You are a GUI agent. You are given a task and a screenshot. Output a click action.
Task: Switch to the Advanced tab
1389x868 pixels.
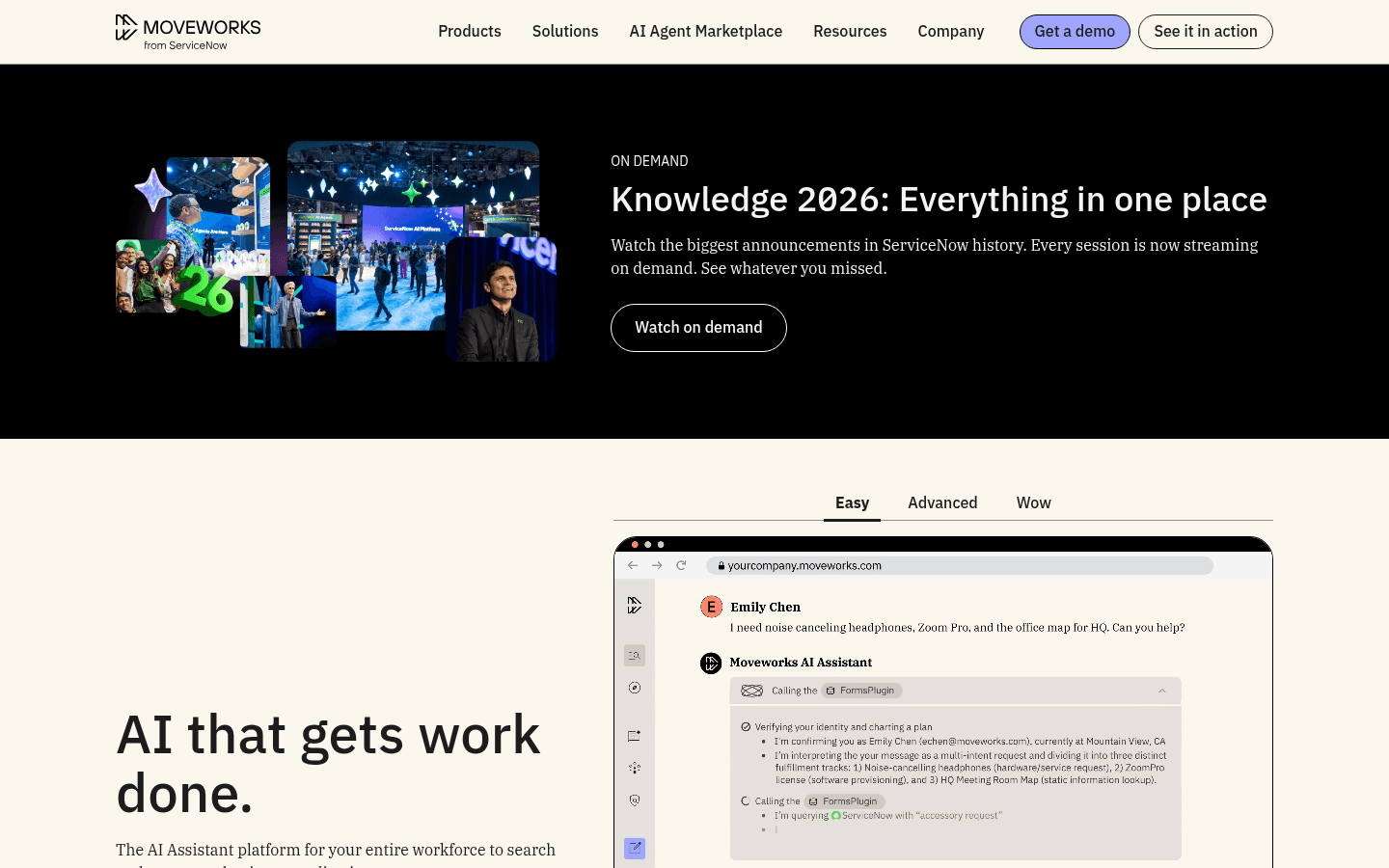point(942,502)
